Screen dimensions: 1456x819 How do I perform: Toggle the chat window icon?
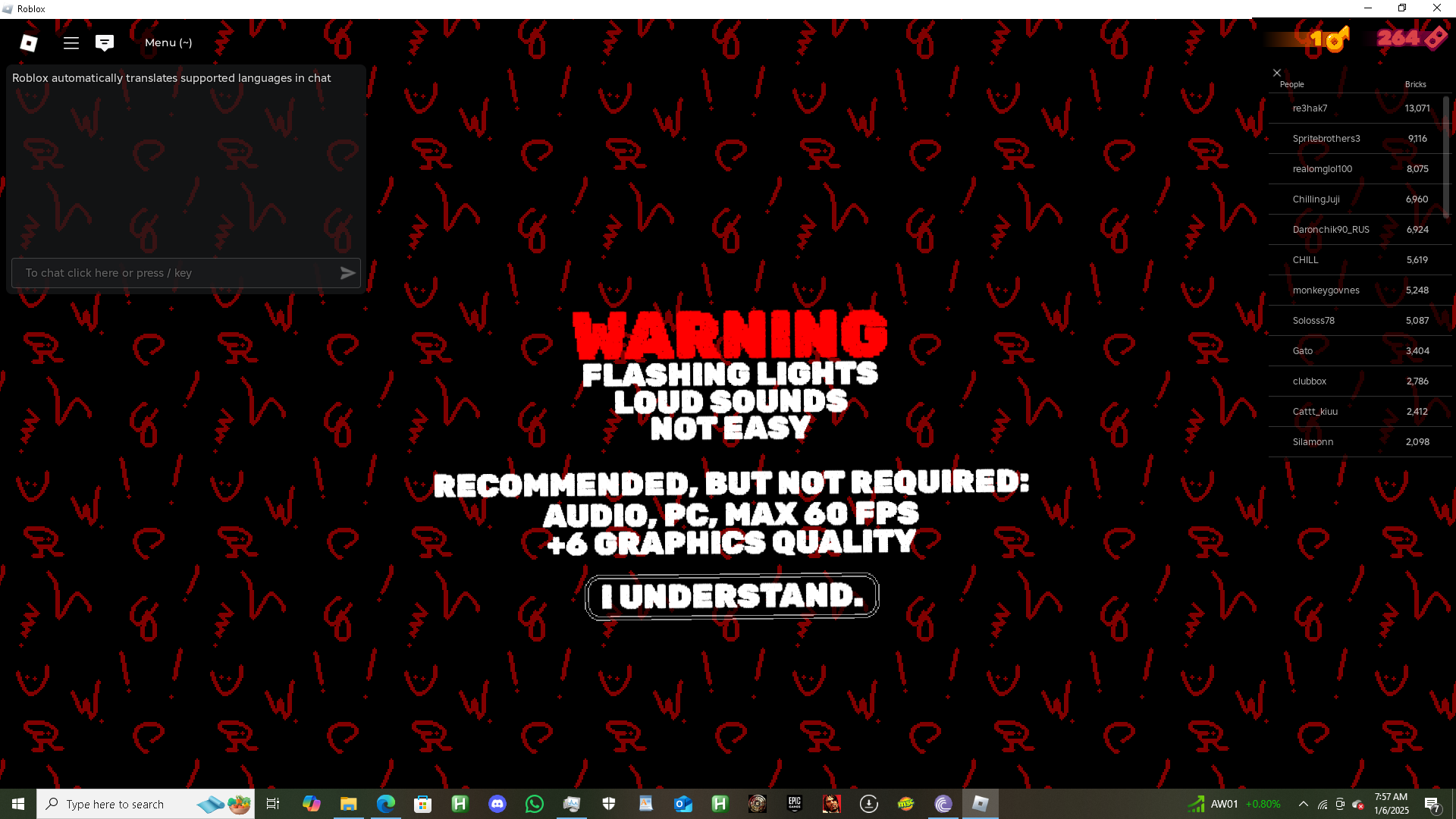point(105,43)
